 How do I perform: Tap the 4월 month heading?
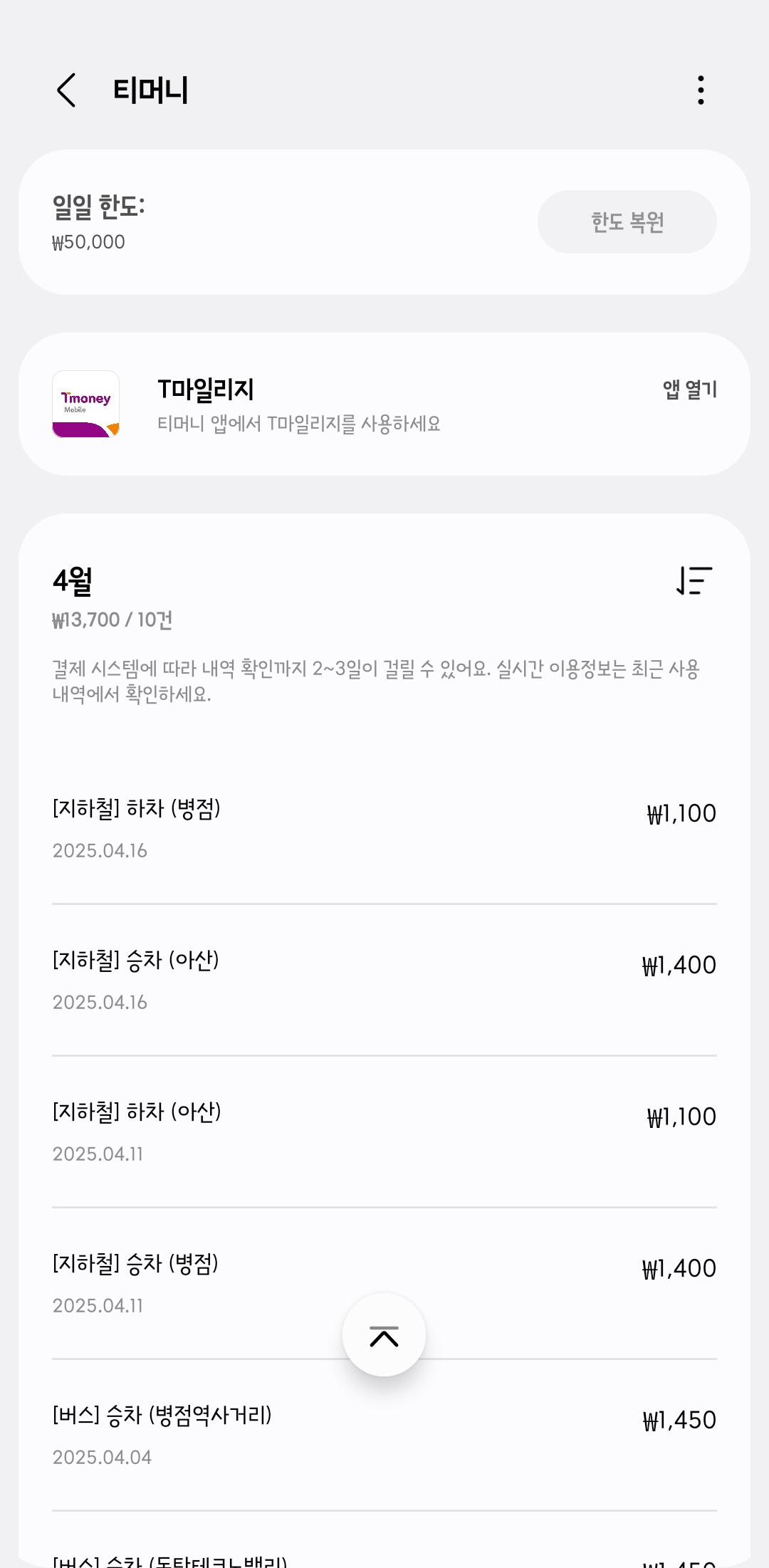pyautogui.click(x=73, y=581)
